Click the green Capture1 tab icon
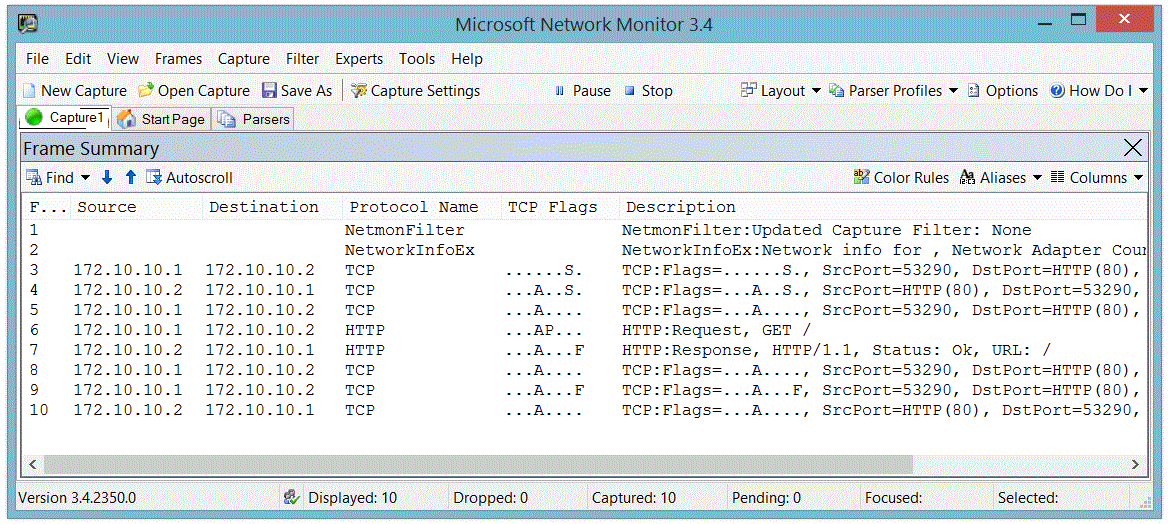The width and height of the screenshot is (1168, 524). pos(34,118)
